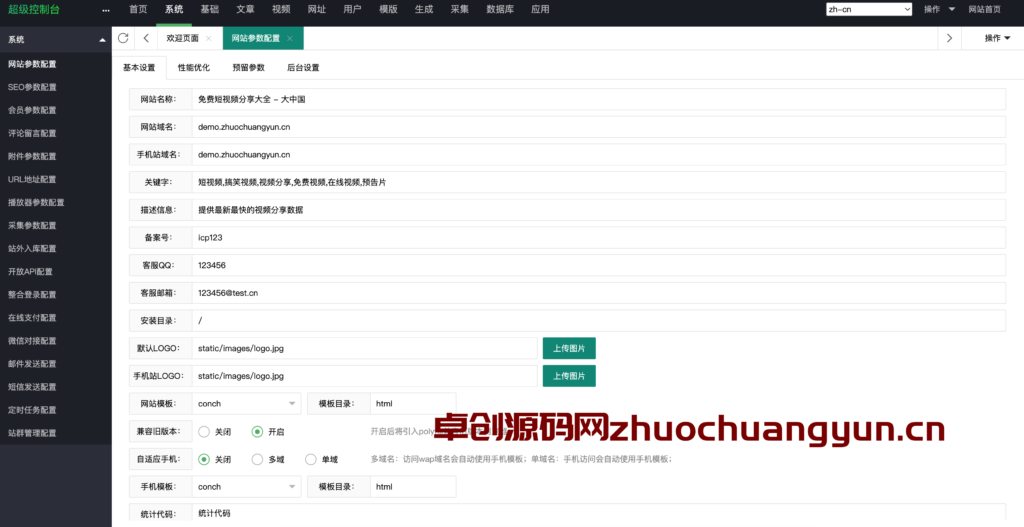Select 关闭 for 兼容旧版本
Viewport: 1024px width, 527px height.
(x=214, y=432)
